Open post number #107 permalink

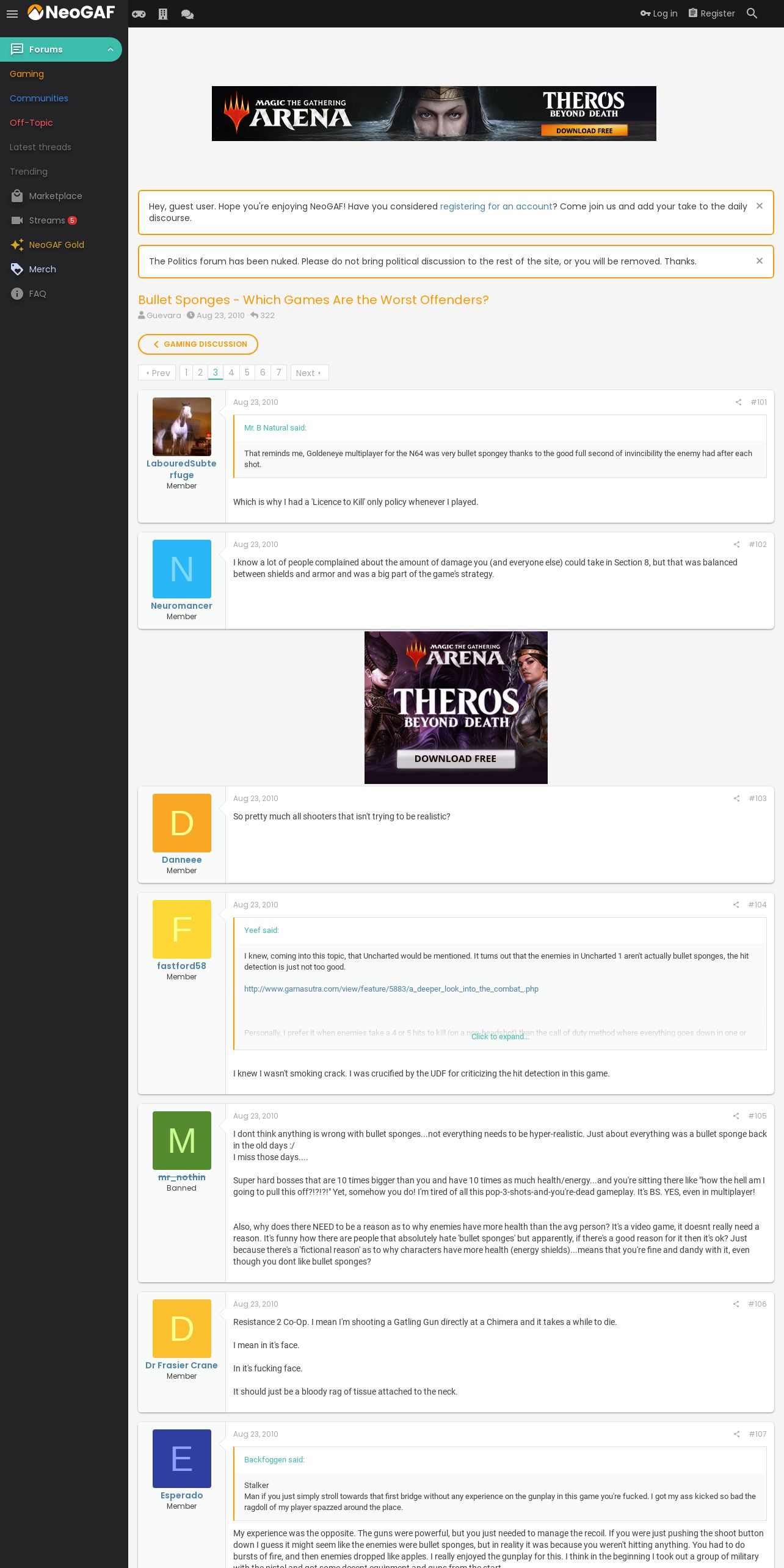click(x=758, y=1434)
